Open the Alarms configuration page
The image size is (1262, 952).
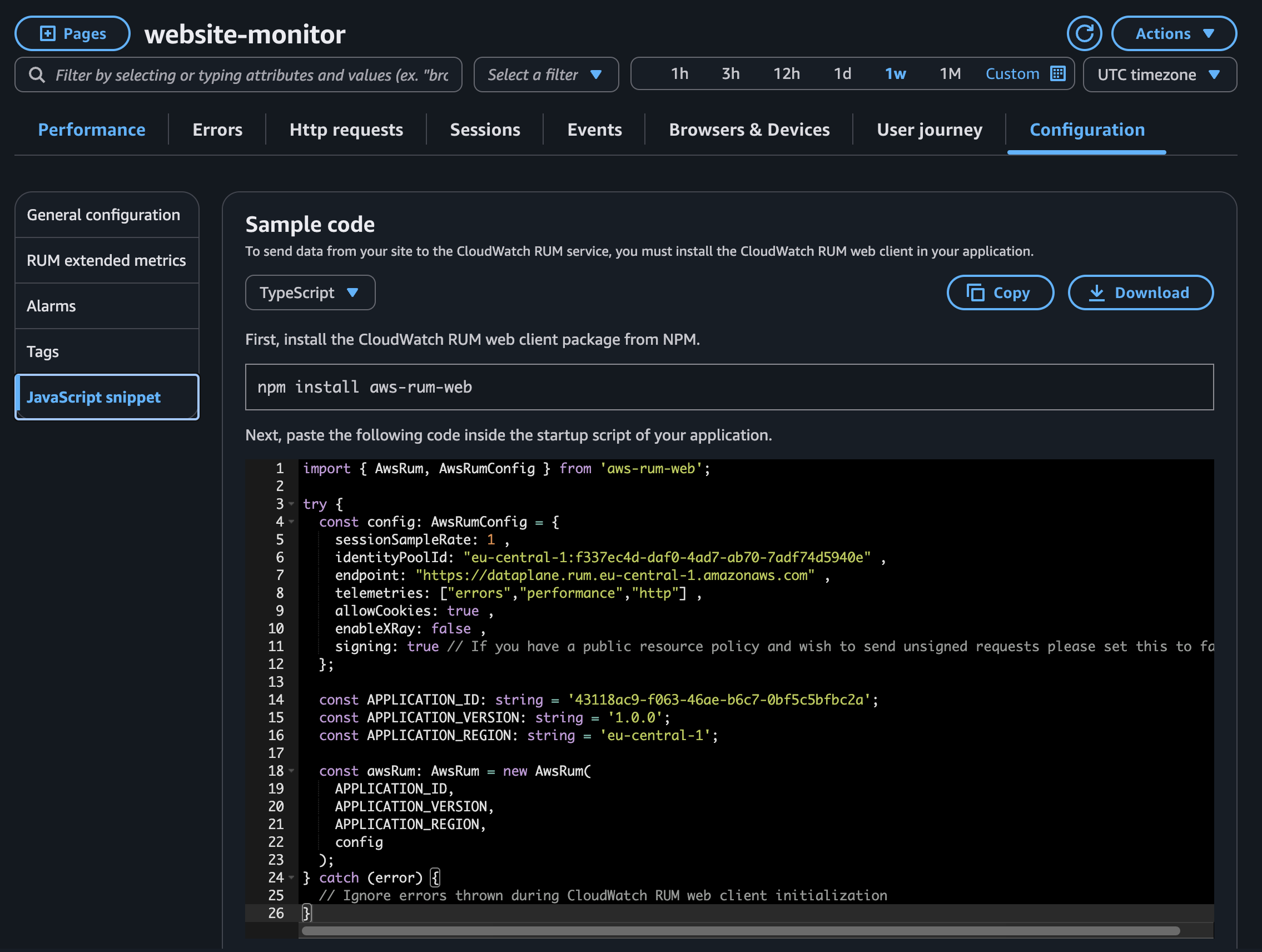(x=51, y=306)
